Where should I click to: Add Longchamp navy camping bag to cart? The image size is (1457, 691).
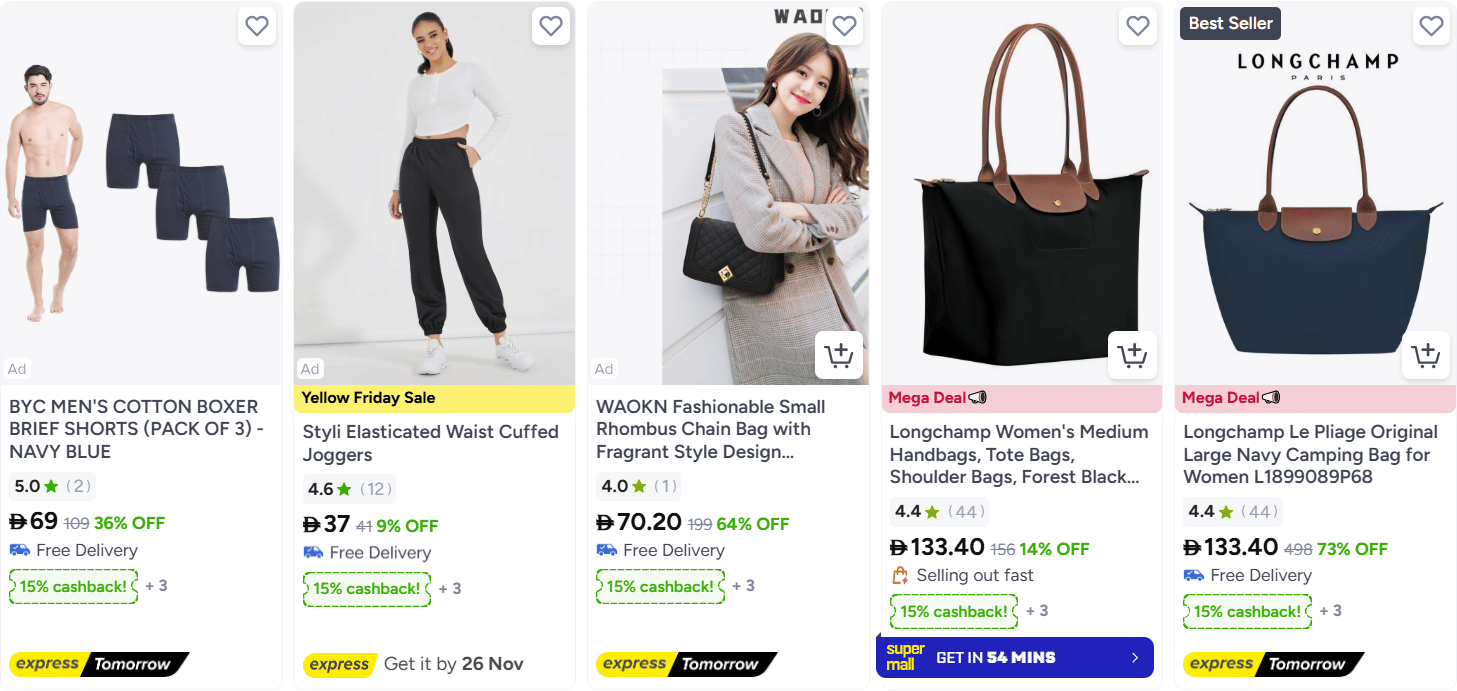click(1425, 355)
